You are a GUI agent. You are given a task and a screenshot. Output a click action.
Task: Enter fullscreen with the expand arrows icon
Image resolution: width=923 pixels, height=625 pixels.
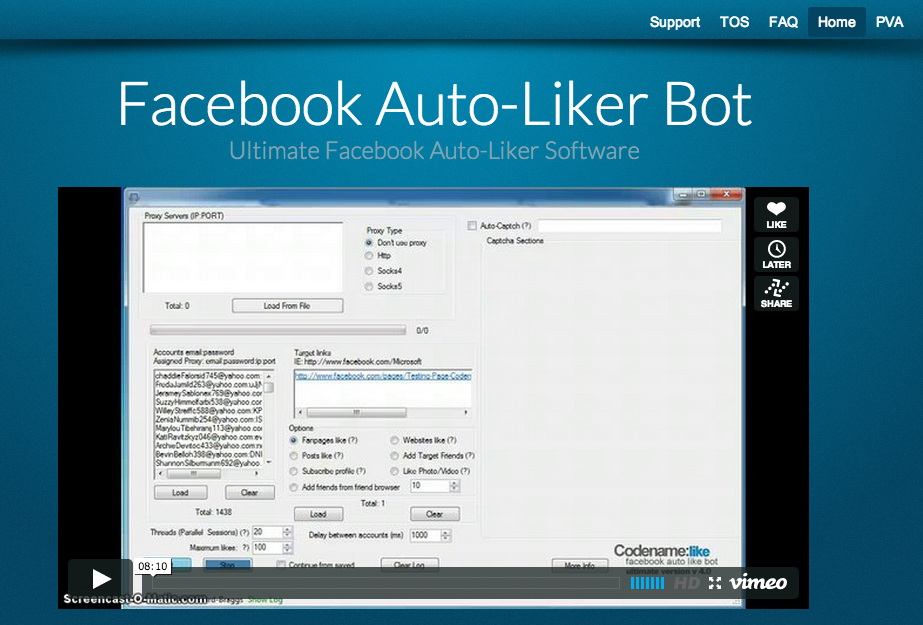(x=715, y=583)
